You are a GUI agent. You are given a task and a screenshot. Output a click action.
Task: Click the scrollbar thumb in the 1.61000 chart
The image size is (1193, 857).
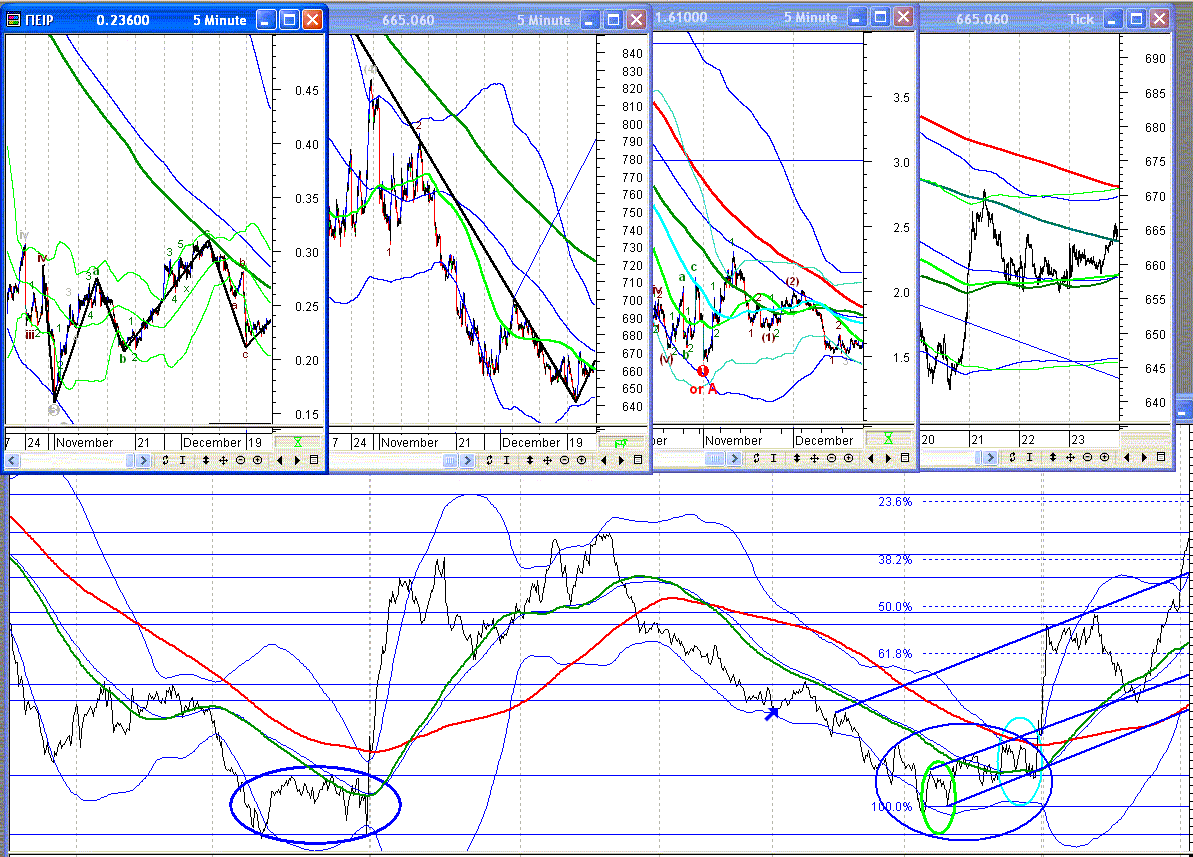[715, 458]
